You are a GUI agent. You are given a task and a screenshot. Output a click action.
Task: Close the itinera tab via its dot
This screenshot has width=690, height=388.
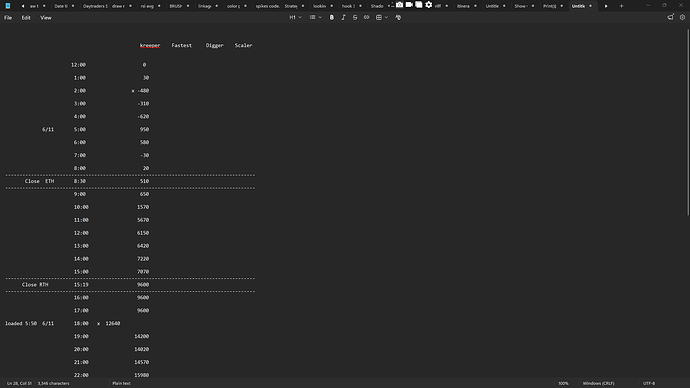pyautogui.click(x=475, y=6)
